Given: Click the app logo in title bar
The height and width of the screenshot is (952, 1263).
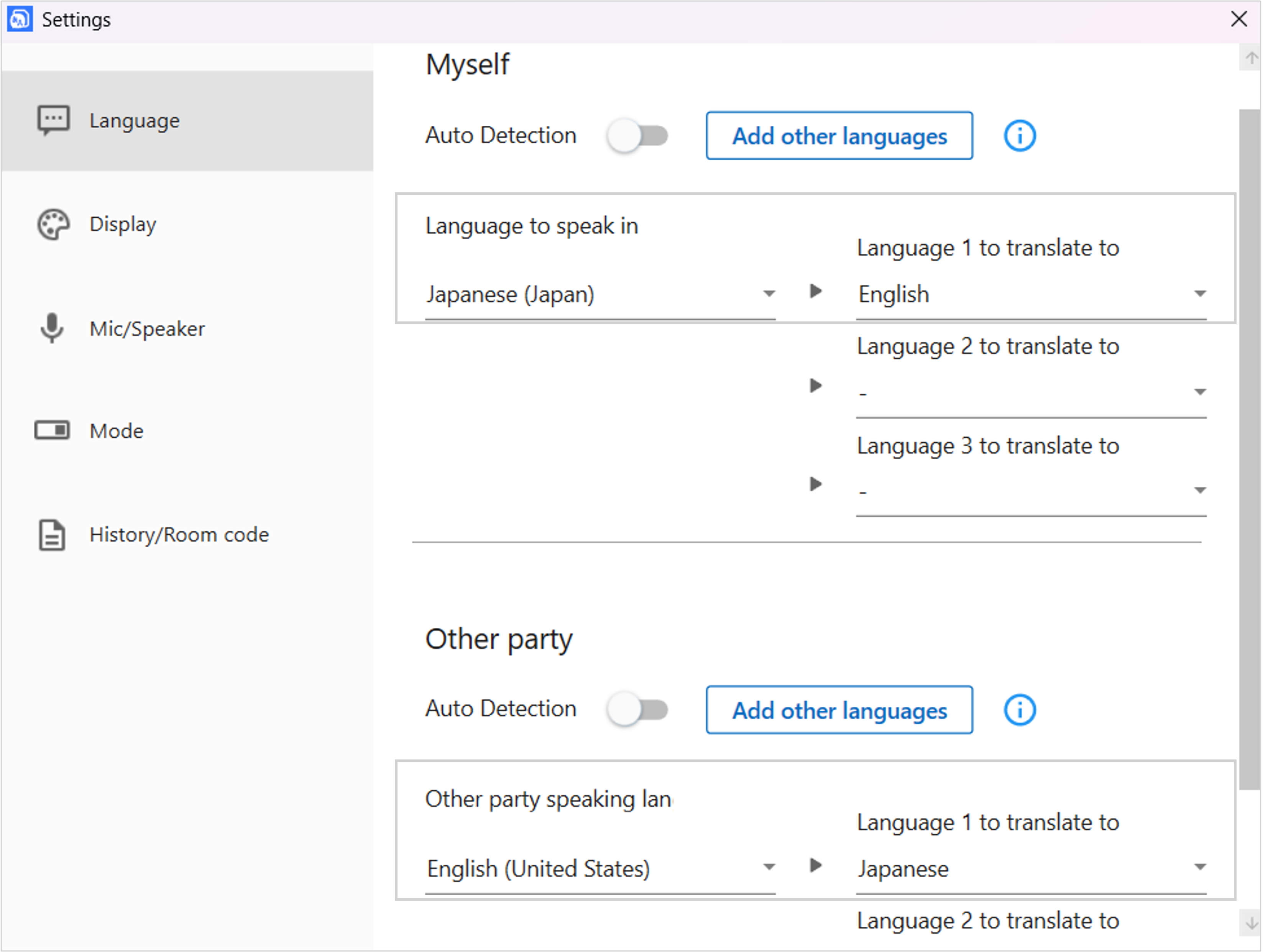Looking at the screenshot, I should point(20,19).
